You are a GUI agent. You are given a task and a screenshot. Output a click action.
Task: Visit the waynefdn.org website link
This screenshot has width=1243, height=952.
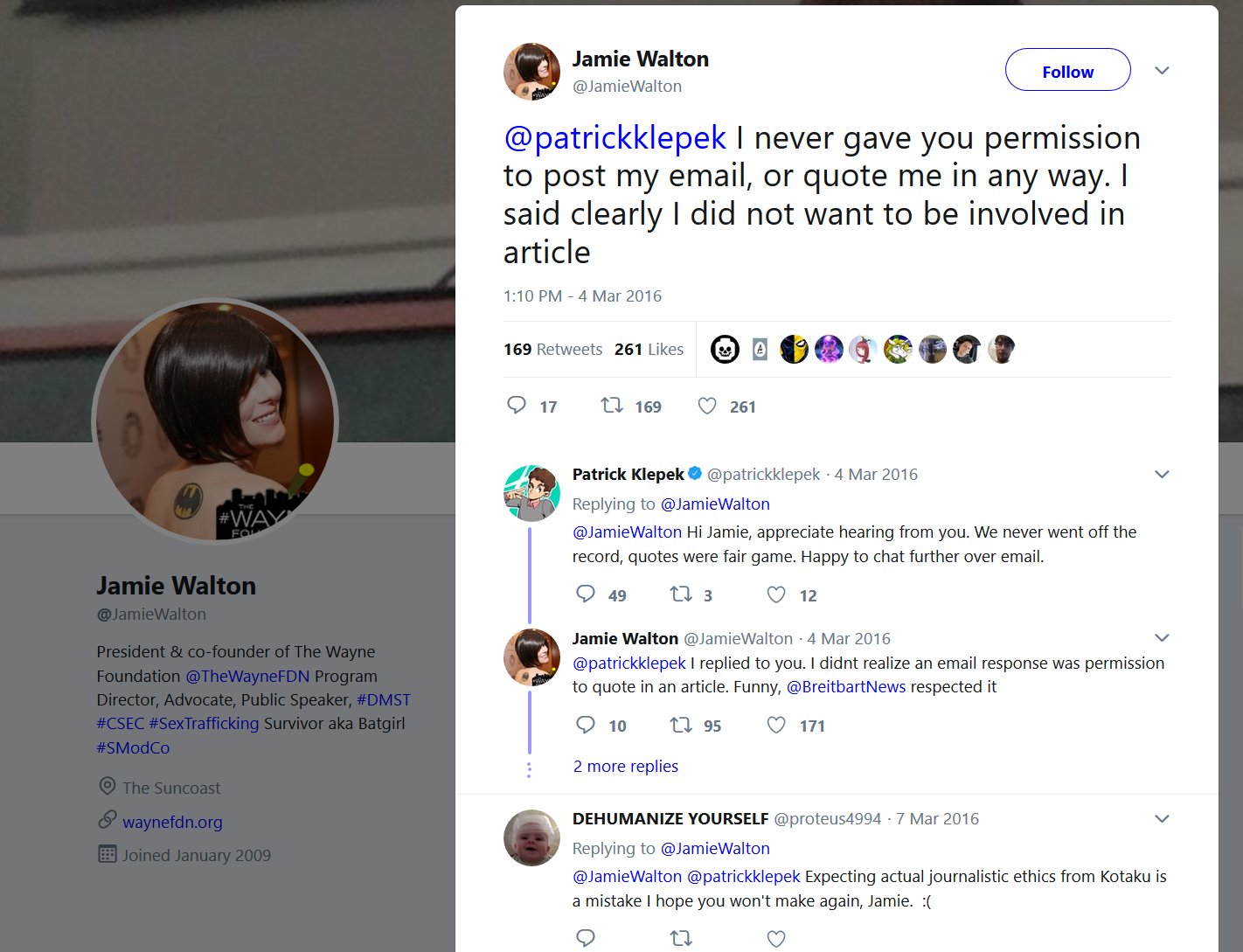coord(172,822)
